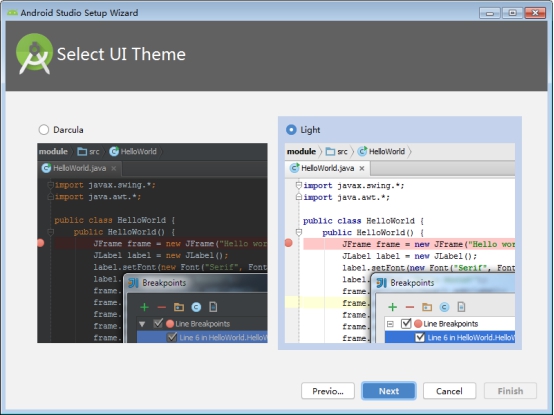554x415 pixels.
Task: Select the Light theme radio button
Action: (291, 130)
